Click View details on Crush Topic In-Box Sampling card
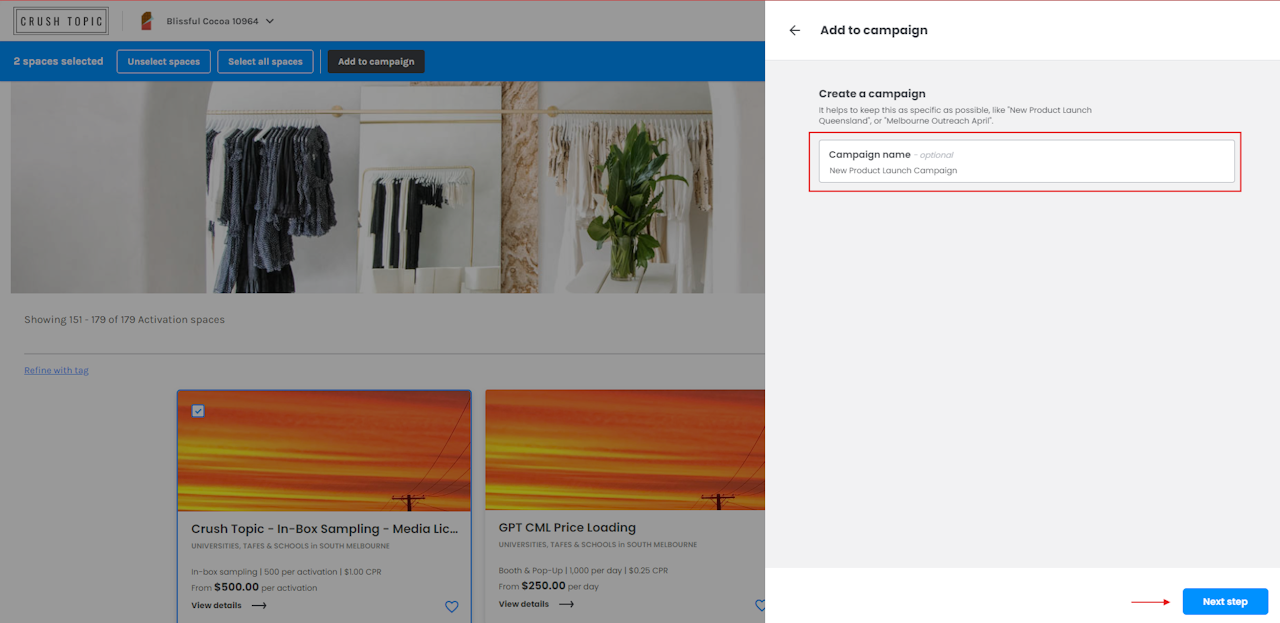 tap(229, 605)
